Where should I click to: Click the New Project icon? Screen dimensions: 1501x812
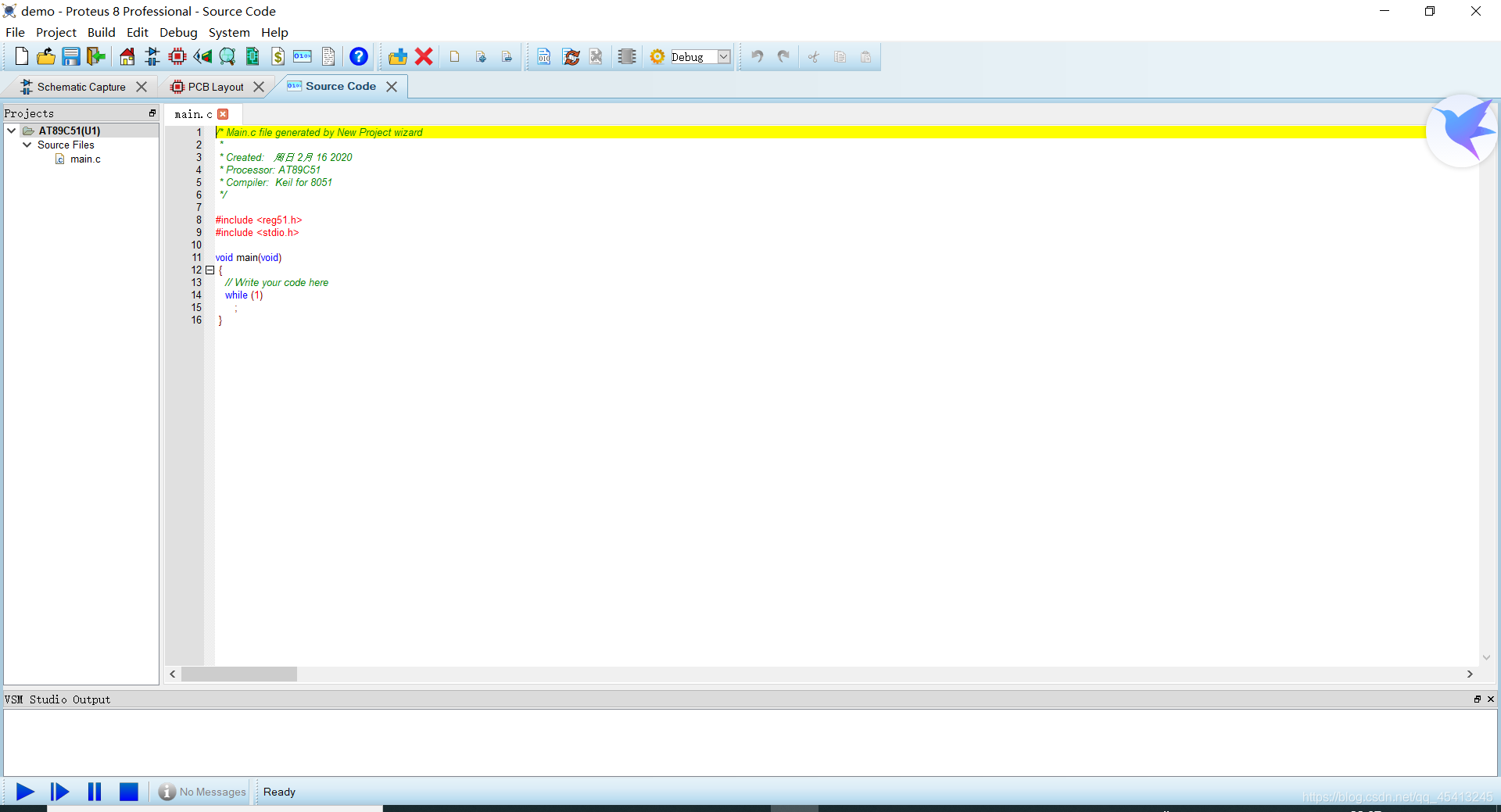pos(21,56)
